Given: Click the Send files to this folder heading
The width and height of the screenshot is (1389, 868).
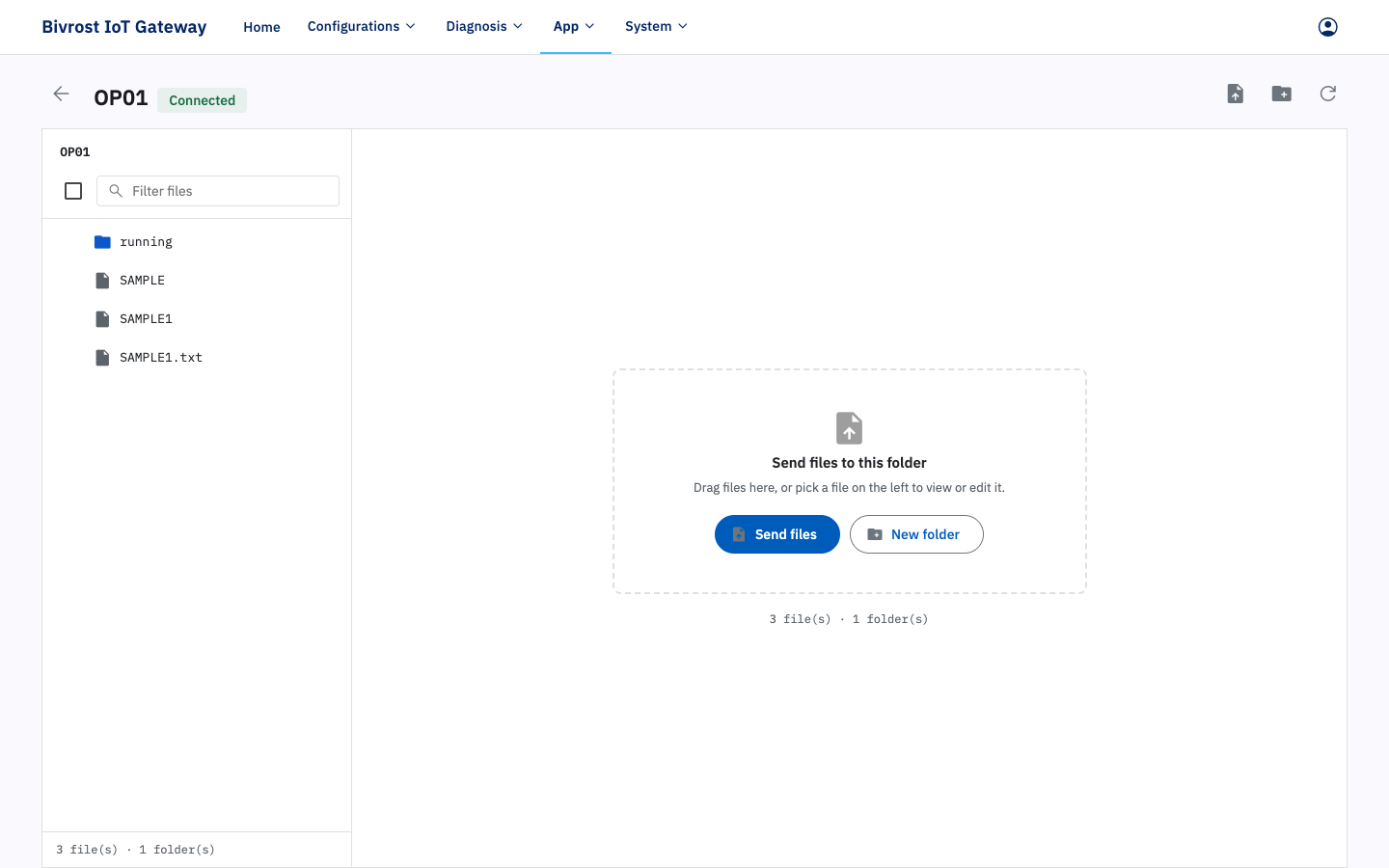Looking at the screenshot, I should tap(849, 463).
